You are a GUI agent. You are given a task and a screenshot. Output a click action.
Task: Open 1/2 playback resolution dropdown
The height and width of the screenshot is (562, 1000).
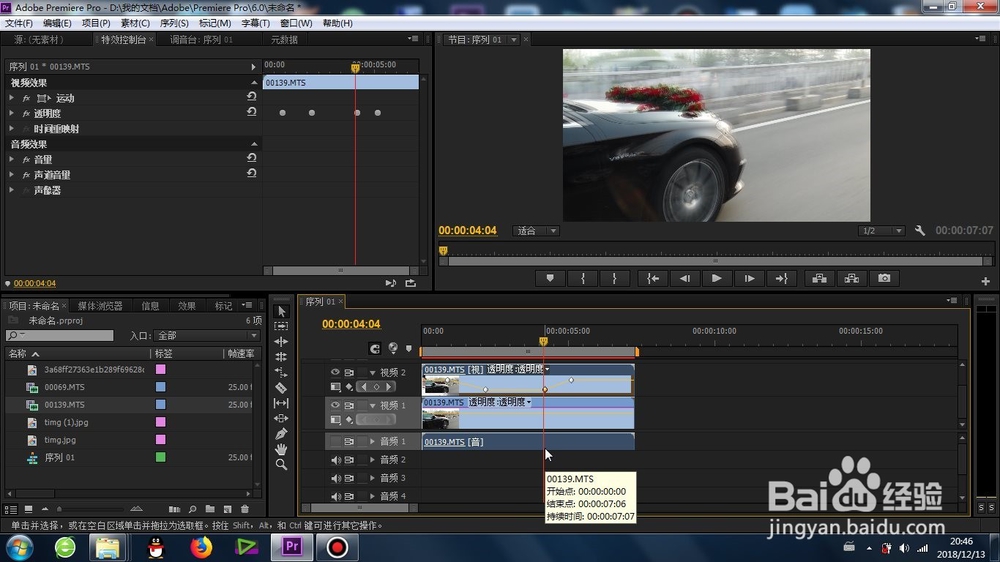[881, 231]
